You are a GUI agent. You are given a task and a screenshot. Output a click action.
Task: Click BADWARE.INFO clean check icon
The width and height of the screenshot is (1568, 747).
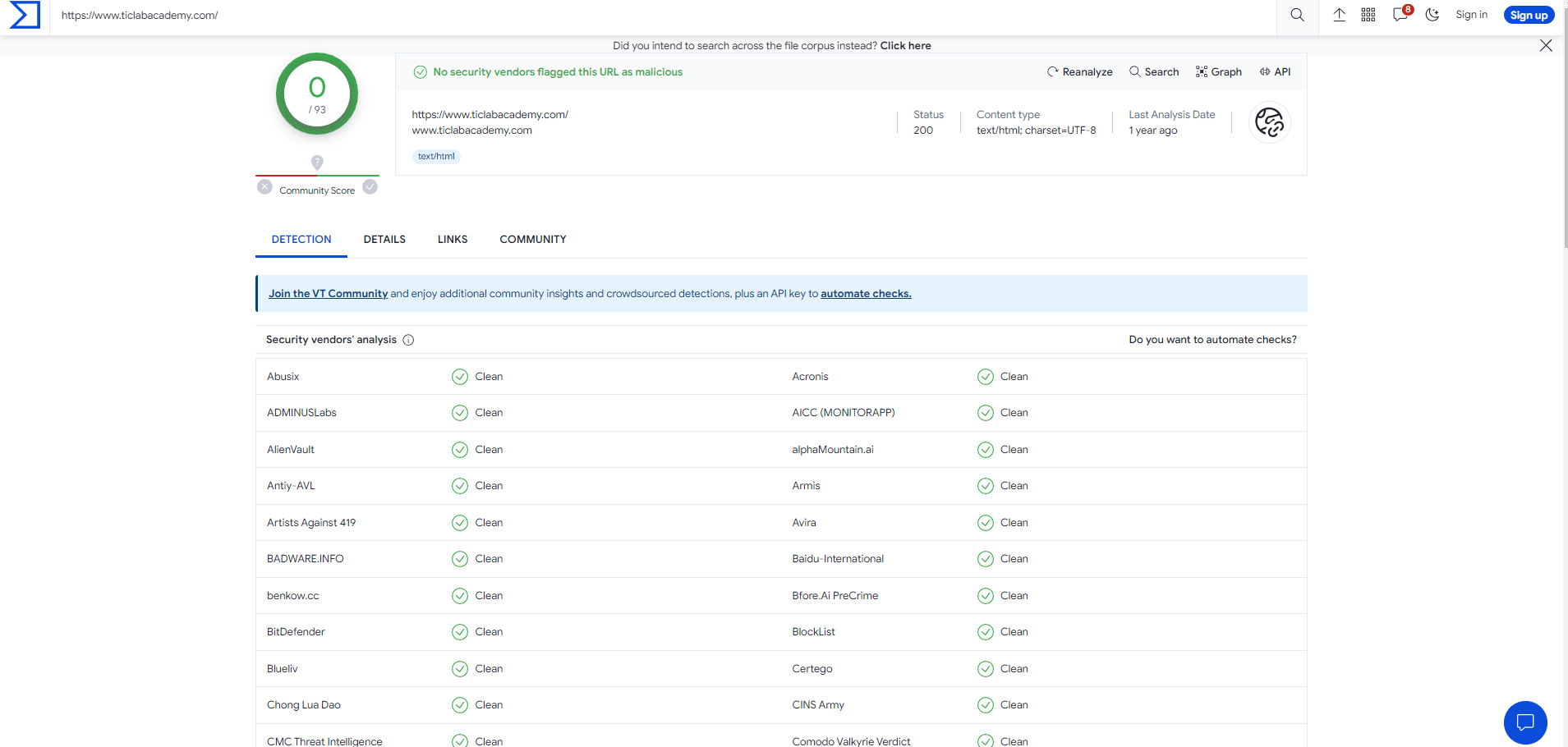tap(460, 559)
